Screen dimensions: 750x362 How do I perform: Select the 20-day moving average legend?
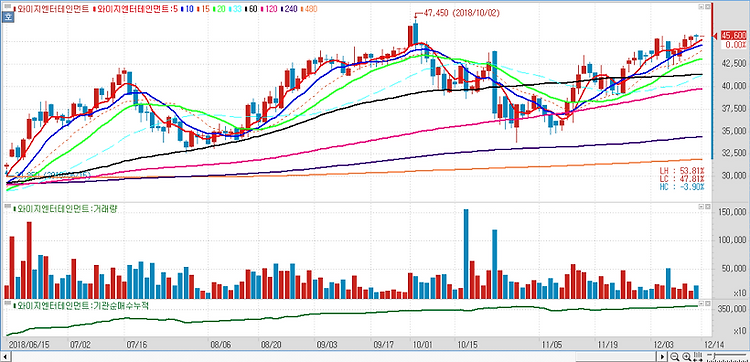220,9
